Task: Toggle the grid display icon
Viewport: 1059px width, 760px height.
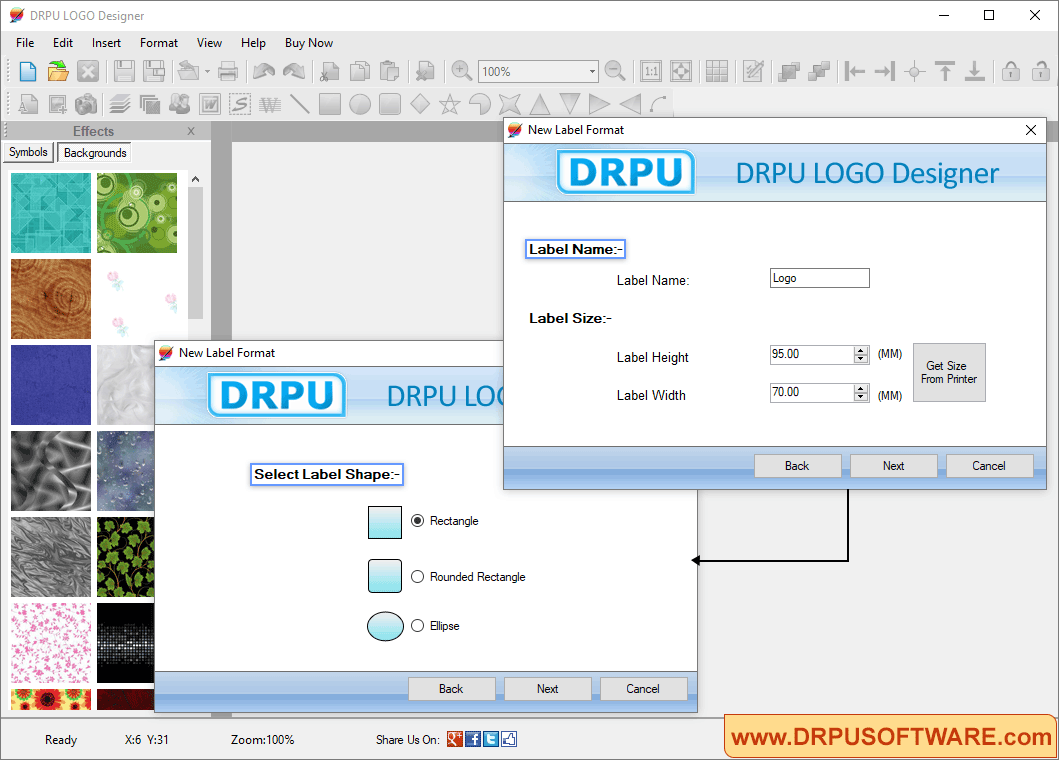Action: tap(717, 71)
